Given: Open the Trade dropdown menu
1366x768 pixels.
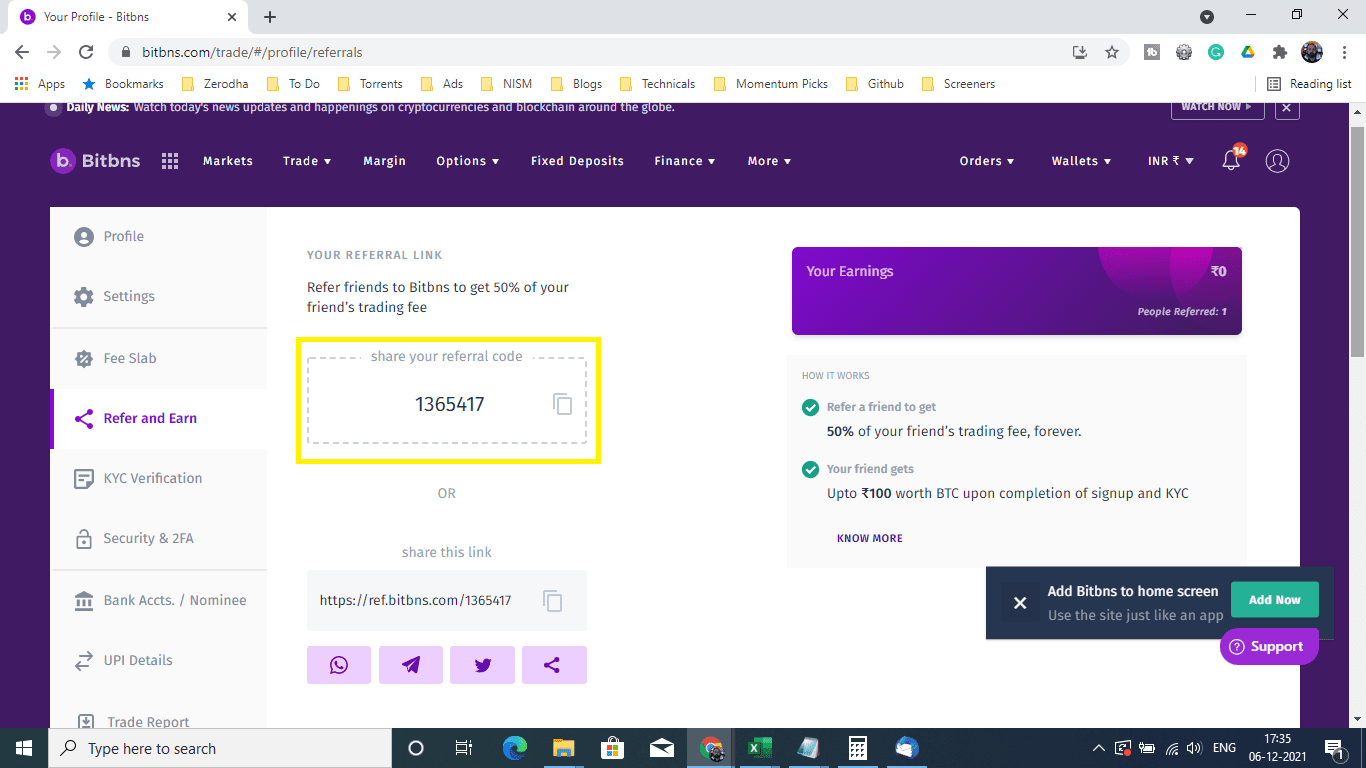Looking at the screenshot, I should click(x=307, y=160).
